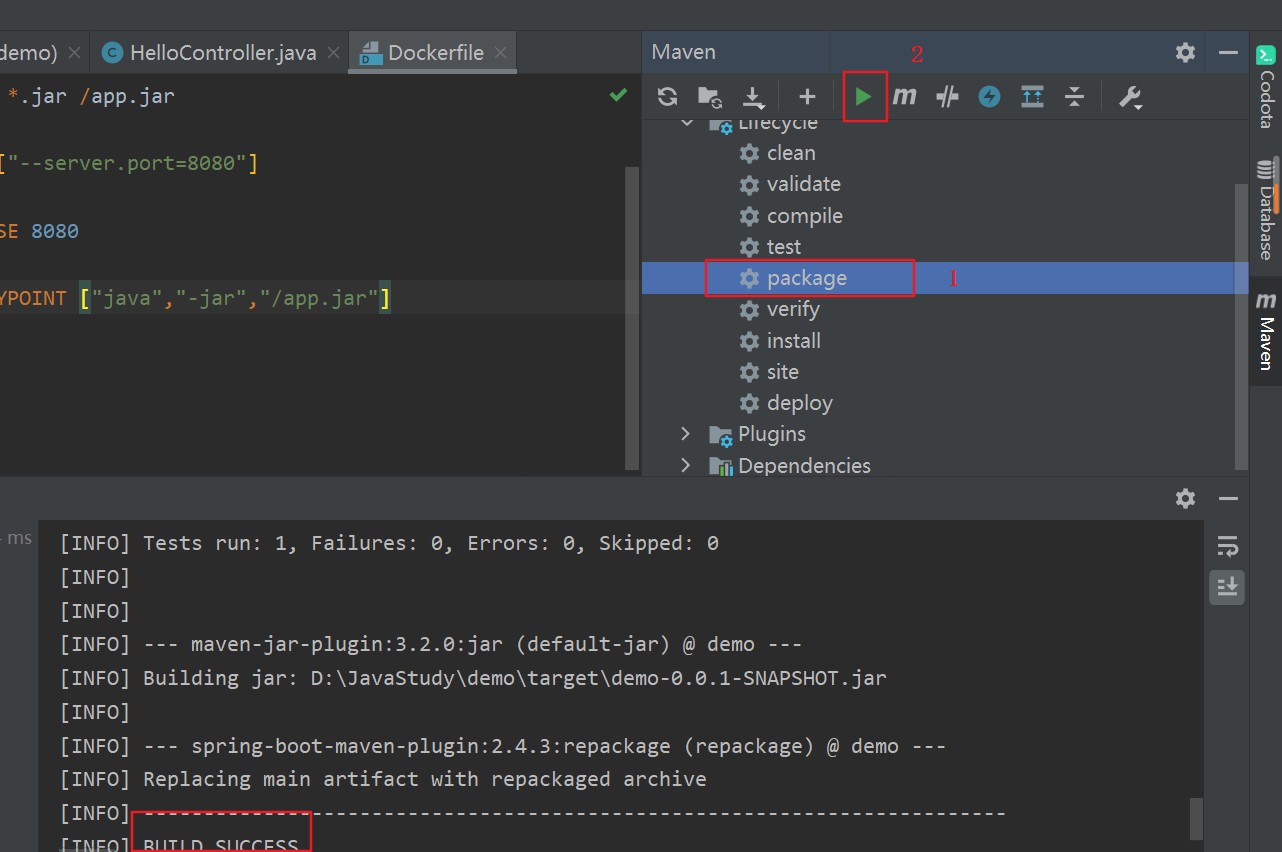The image size is (1282, 852).
Task: Close the demo tab
Action: 75,53
